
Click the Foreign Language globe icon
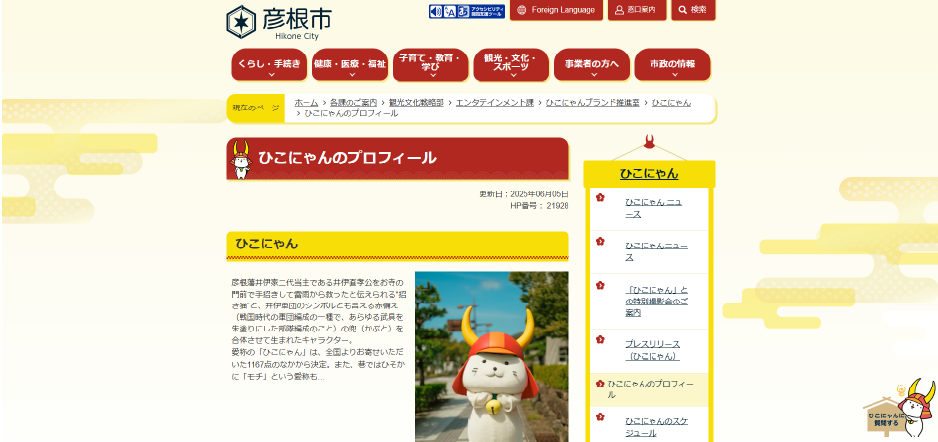pos(521,10)
